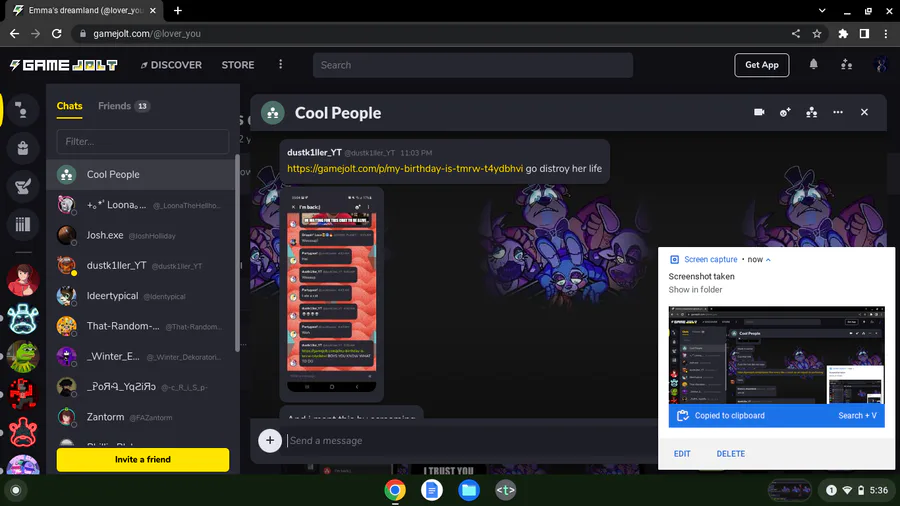Open the Chrome three-dot menu

pos(886,34)
